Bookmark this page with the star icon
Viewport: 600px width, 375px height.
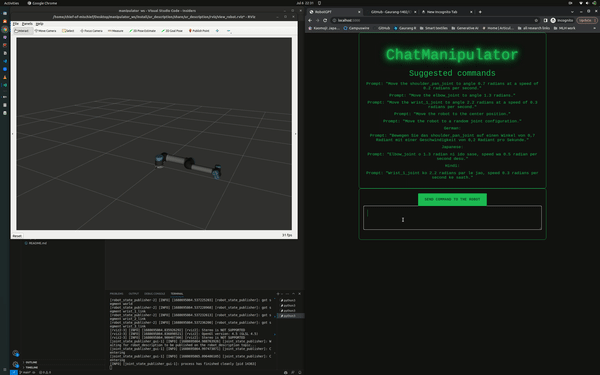coord(536,20)
